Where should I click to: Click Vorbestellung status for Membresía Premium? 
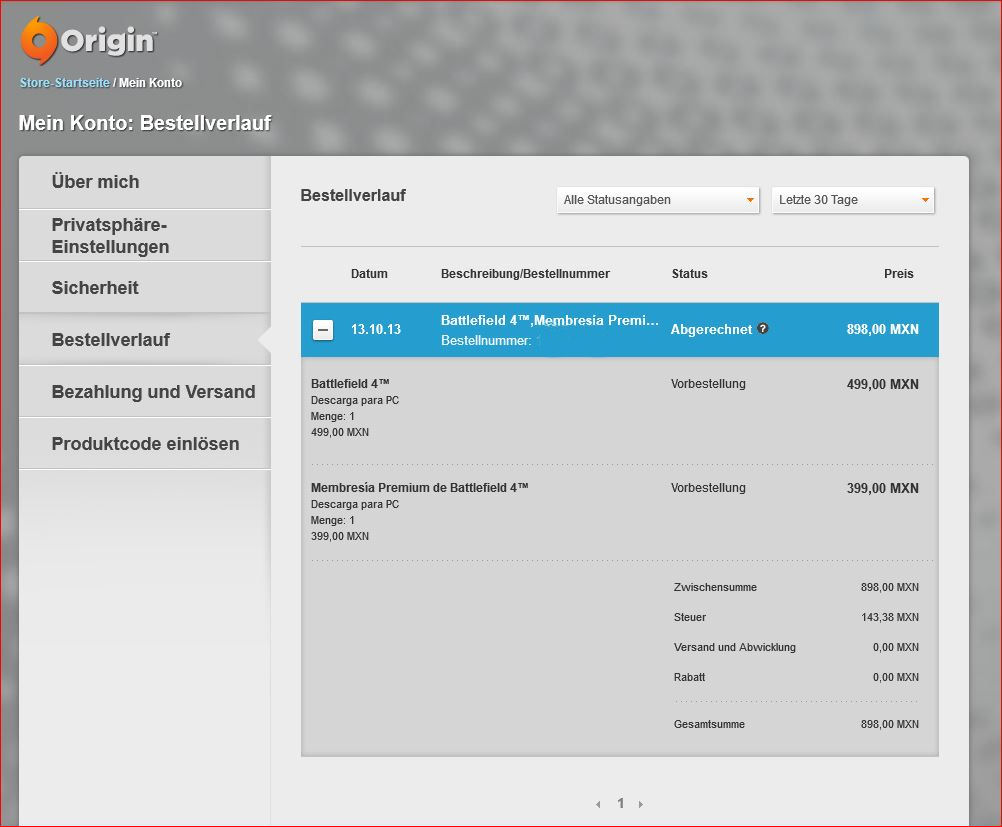pyautogui.click(x=708, y=488)
